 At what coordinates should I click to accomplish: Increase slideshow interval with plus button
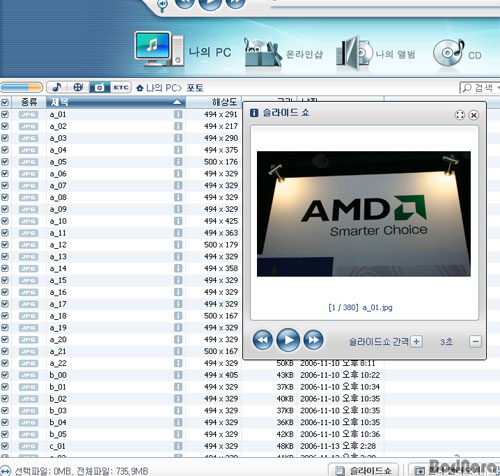tap(416, 341)
